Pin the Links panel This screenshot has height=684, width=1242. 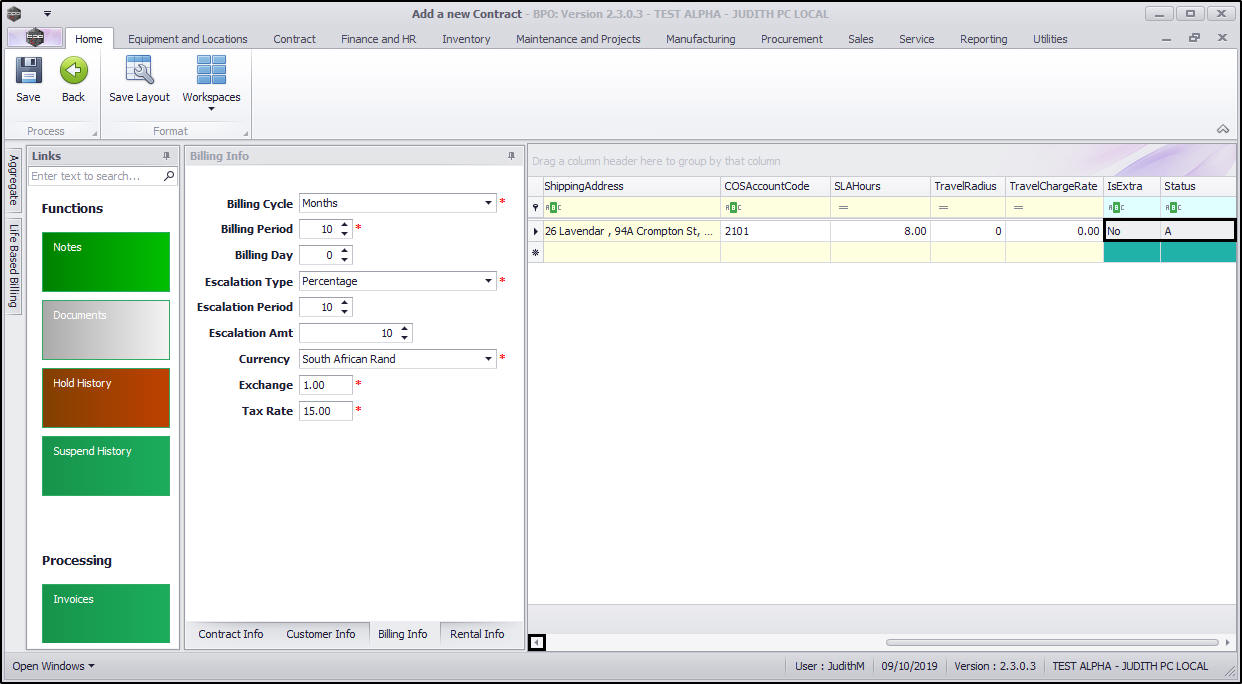(166, 156)
